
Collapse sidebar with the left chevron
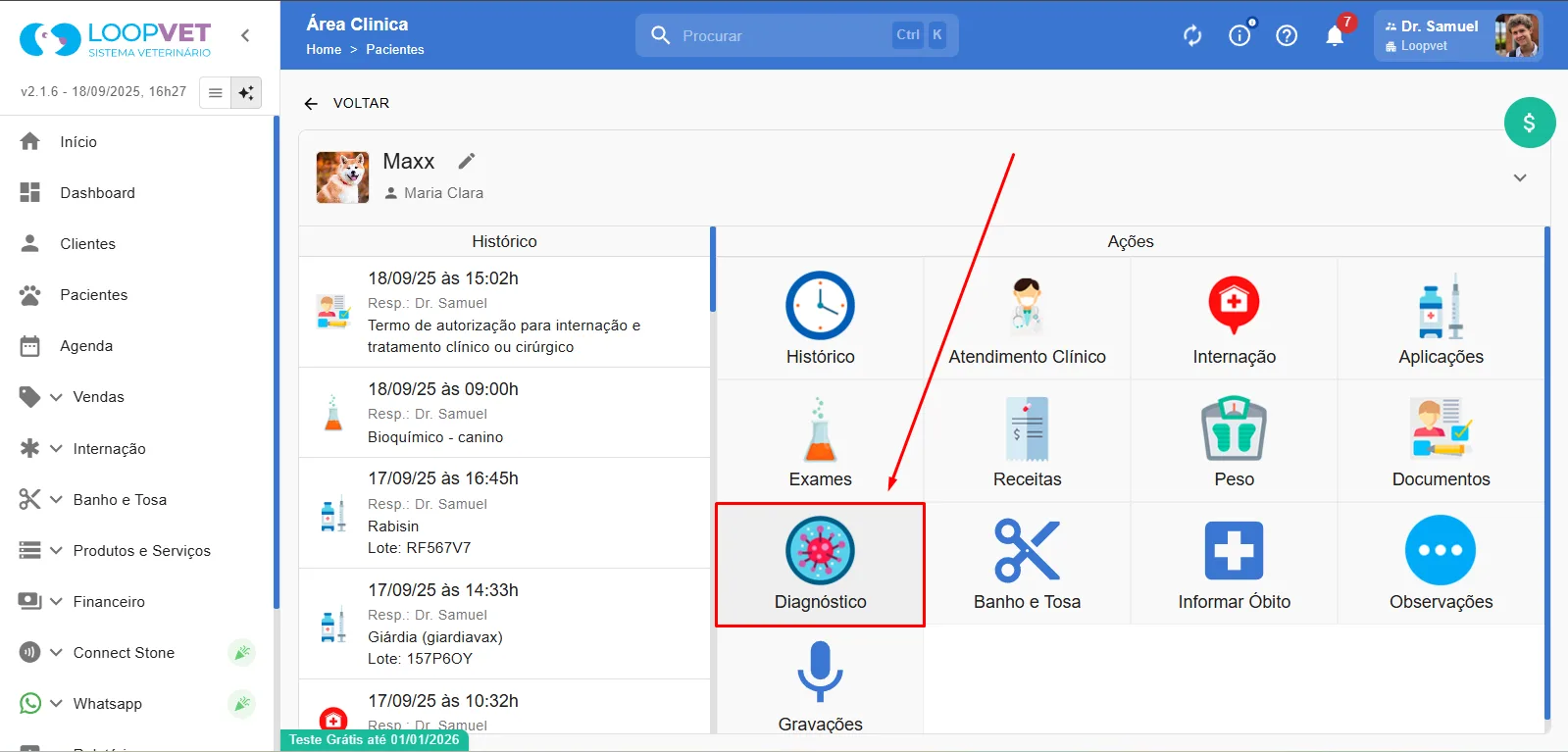[x=245, y=35]
